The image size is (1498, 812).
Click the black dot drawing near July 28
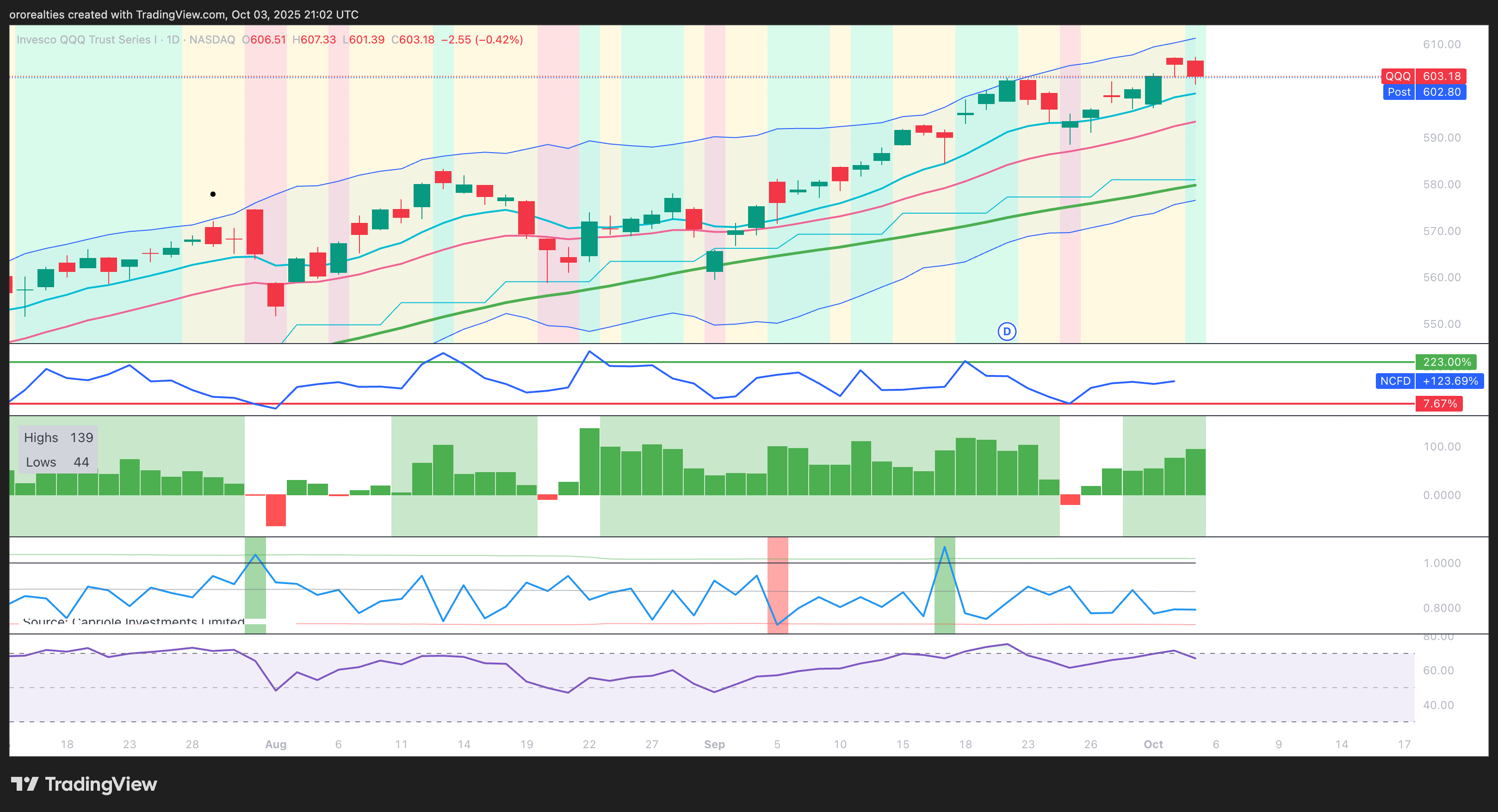coord(213,194)
